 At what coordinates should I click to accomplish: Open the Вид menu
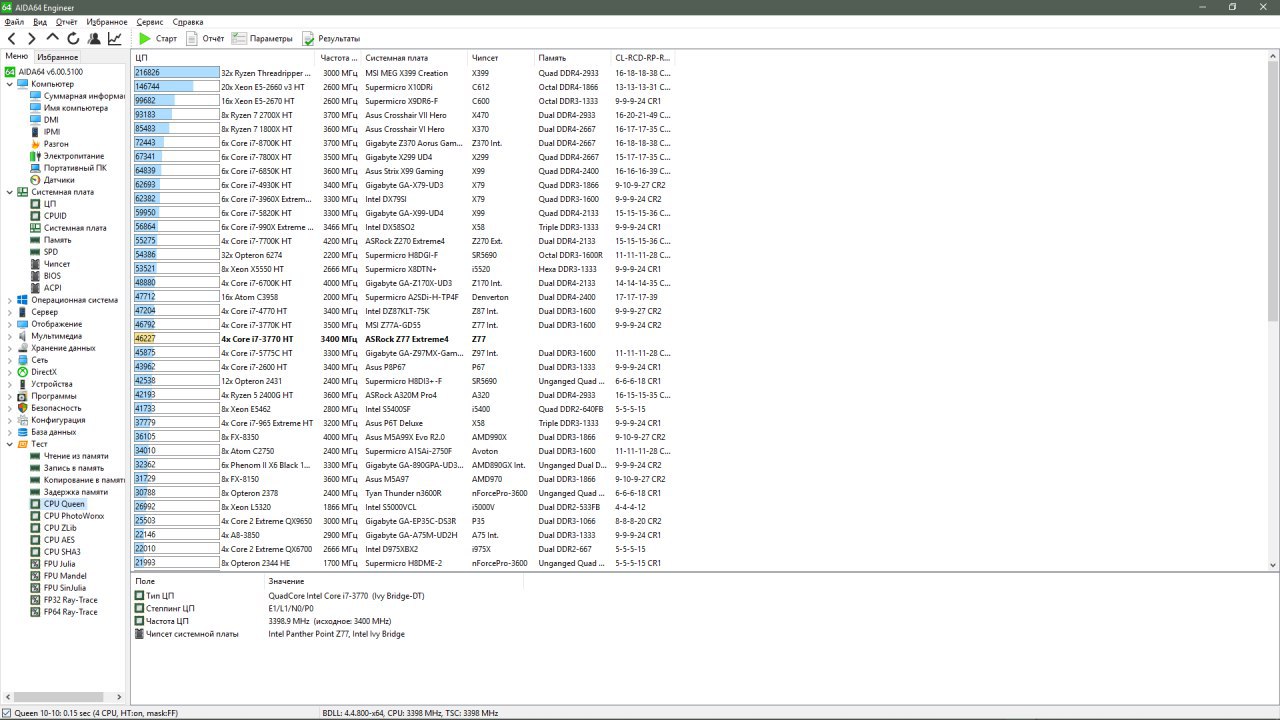pyautogui.click(x=40, y=21)
